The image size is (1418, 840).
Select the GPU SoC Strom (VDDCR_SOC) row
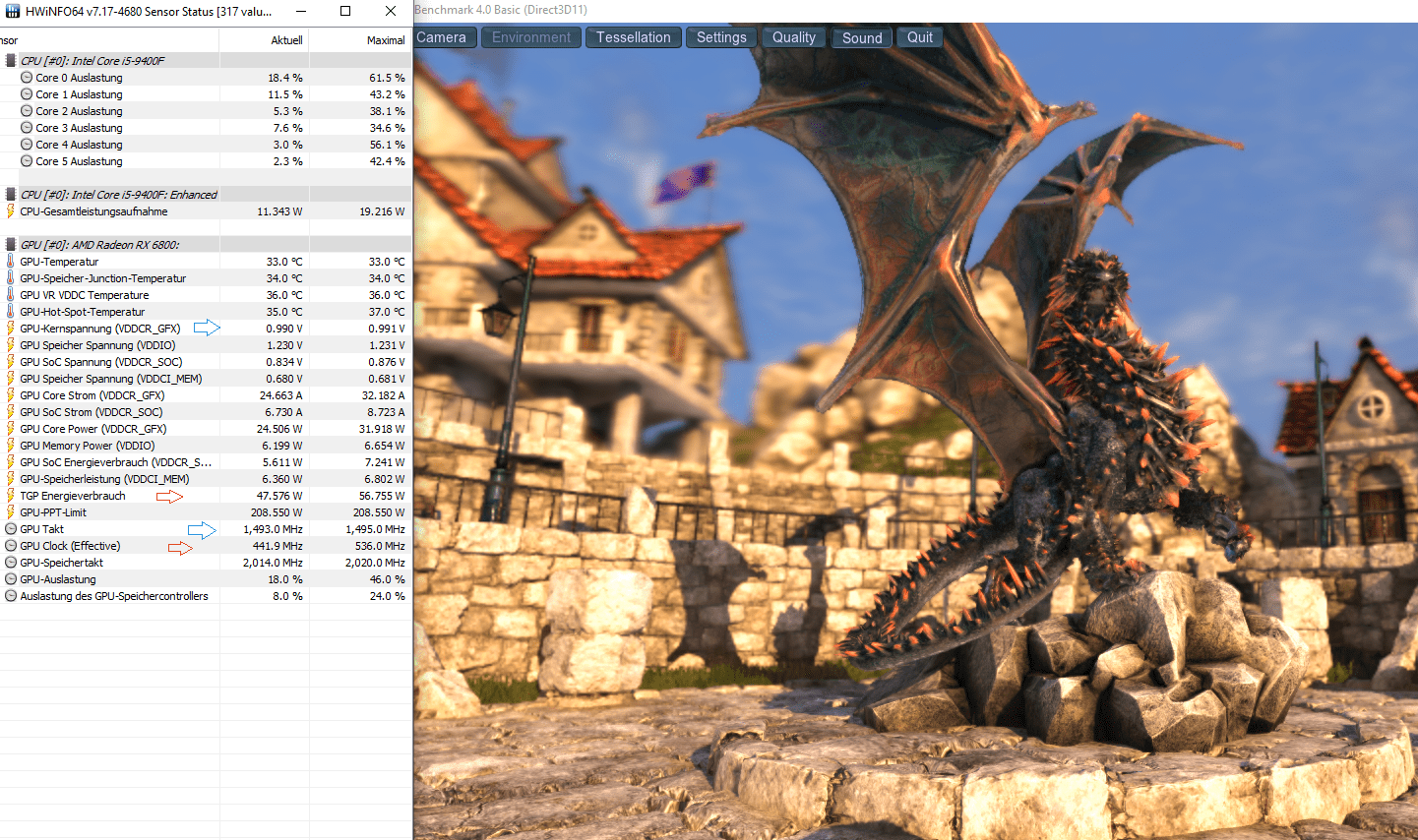206,412
